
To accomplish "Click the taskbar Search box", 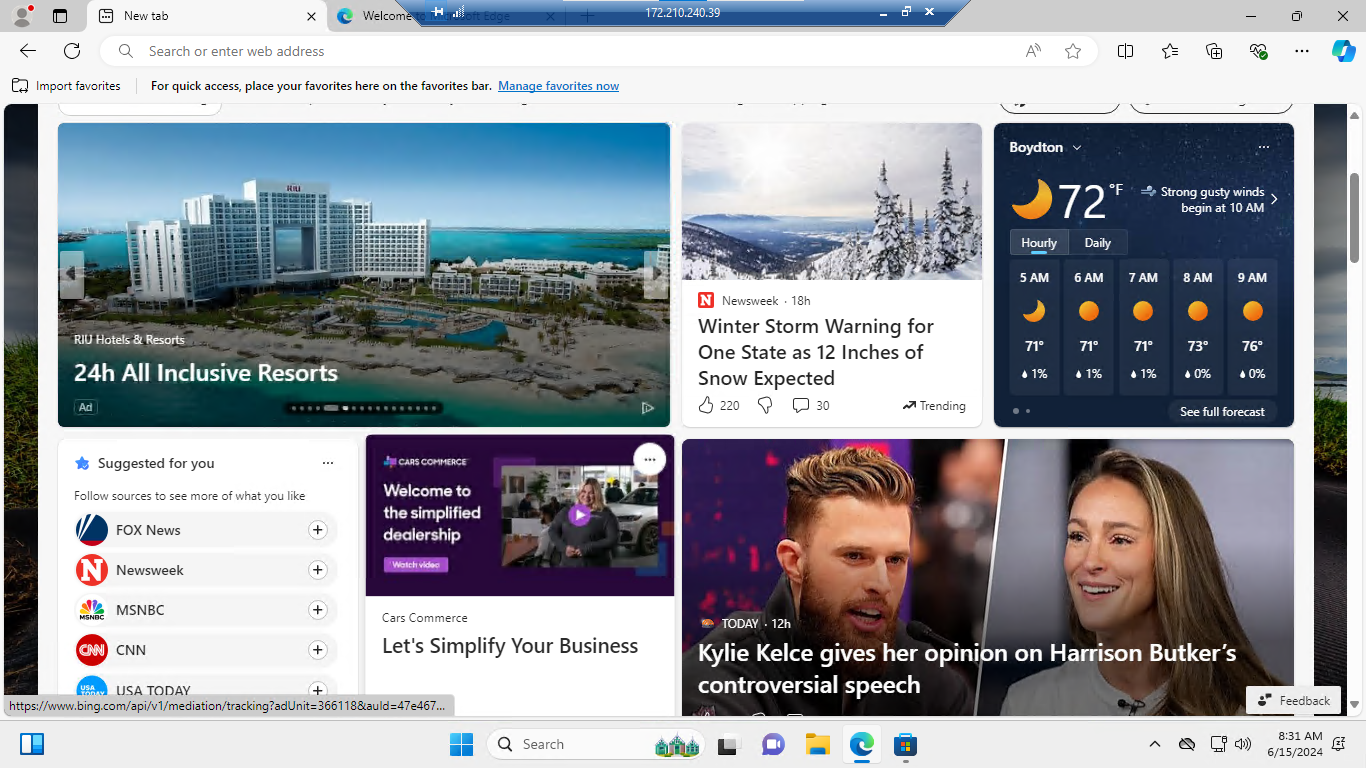I will click(596, 744).
